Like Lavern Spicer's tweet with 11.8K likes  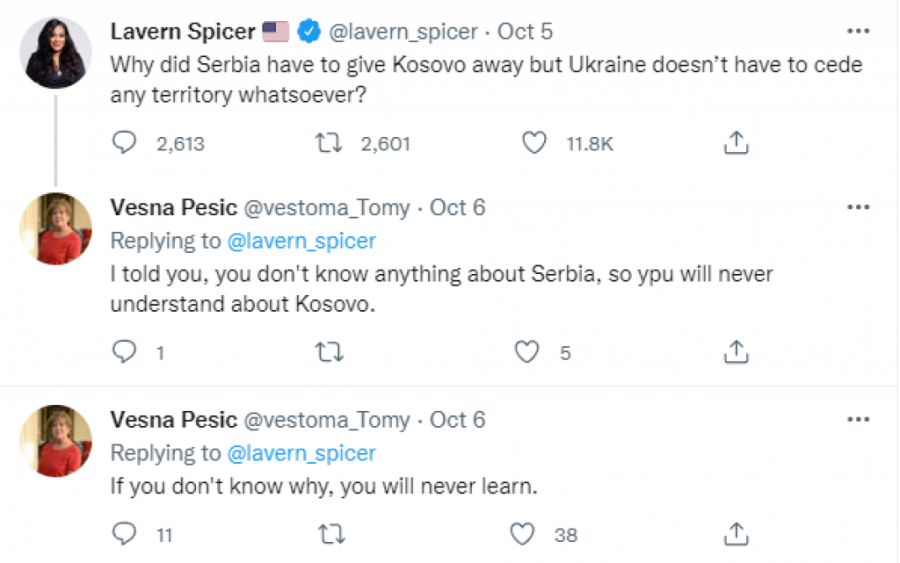(535, 144)
